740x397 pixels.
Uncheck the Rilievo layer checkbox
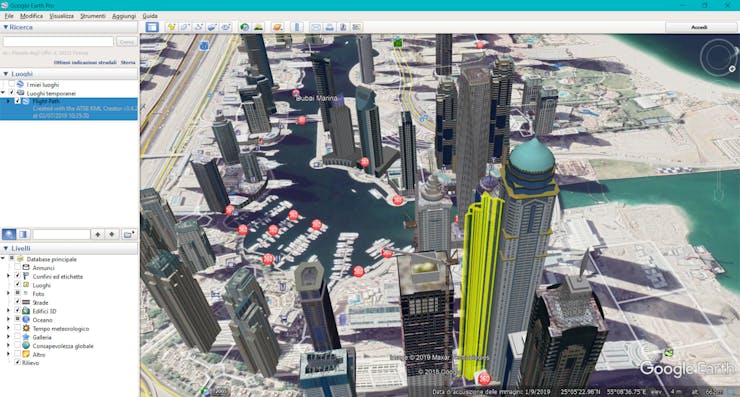pos(17,363)
